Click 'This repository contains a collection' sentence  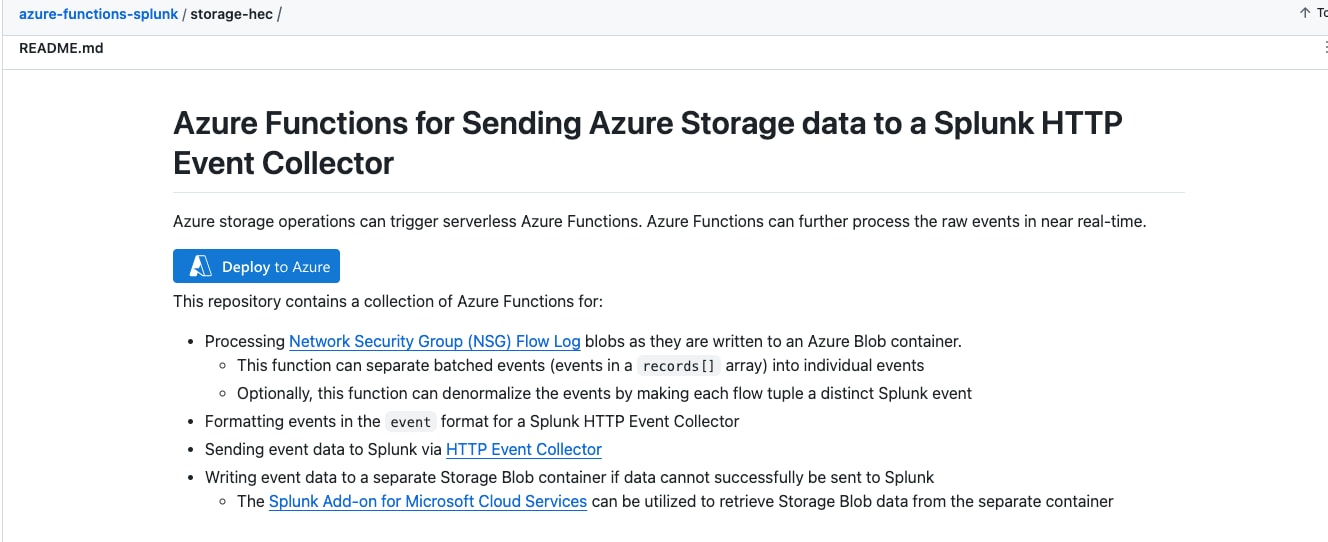click(x=388, y=301)
